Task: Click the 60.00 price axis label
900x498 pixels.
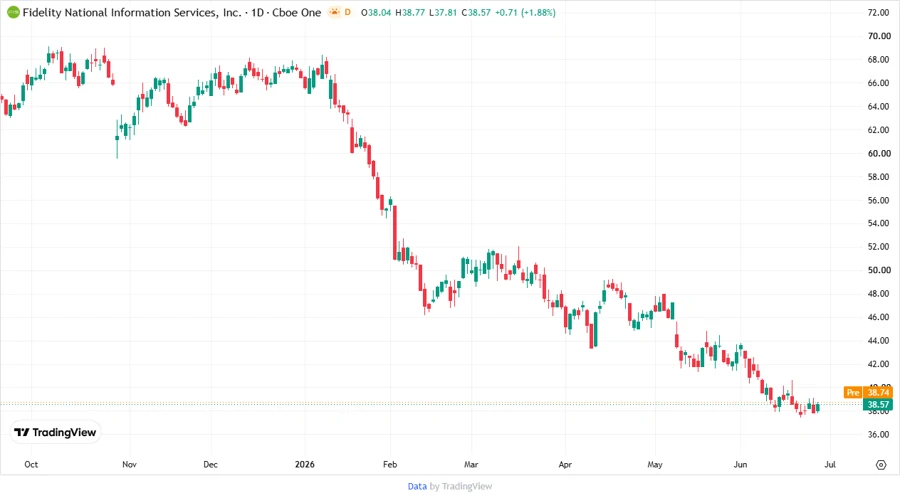Action: pyautogui.click(x=879, y=154)
